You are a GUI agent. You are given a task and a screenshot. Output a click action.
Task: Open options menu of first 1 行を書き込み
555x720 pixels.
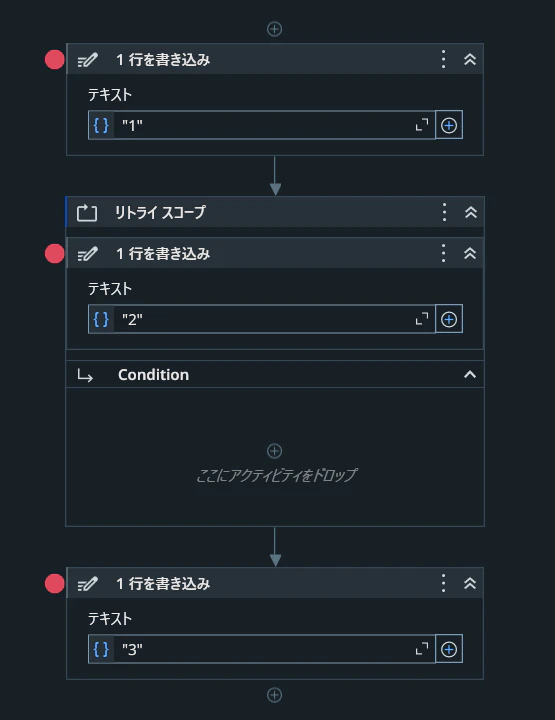click(x=443, y=59)
